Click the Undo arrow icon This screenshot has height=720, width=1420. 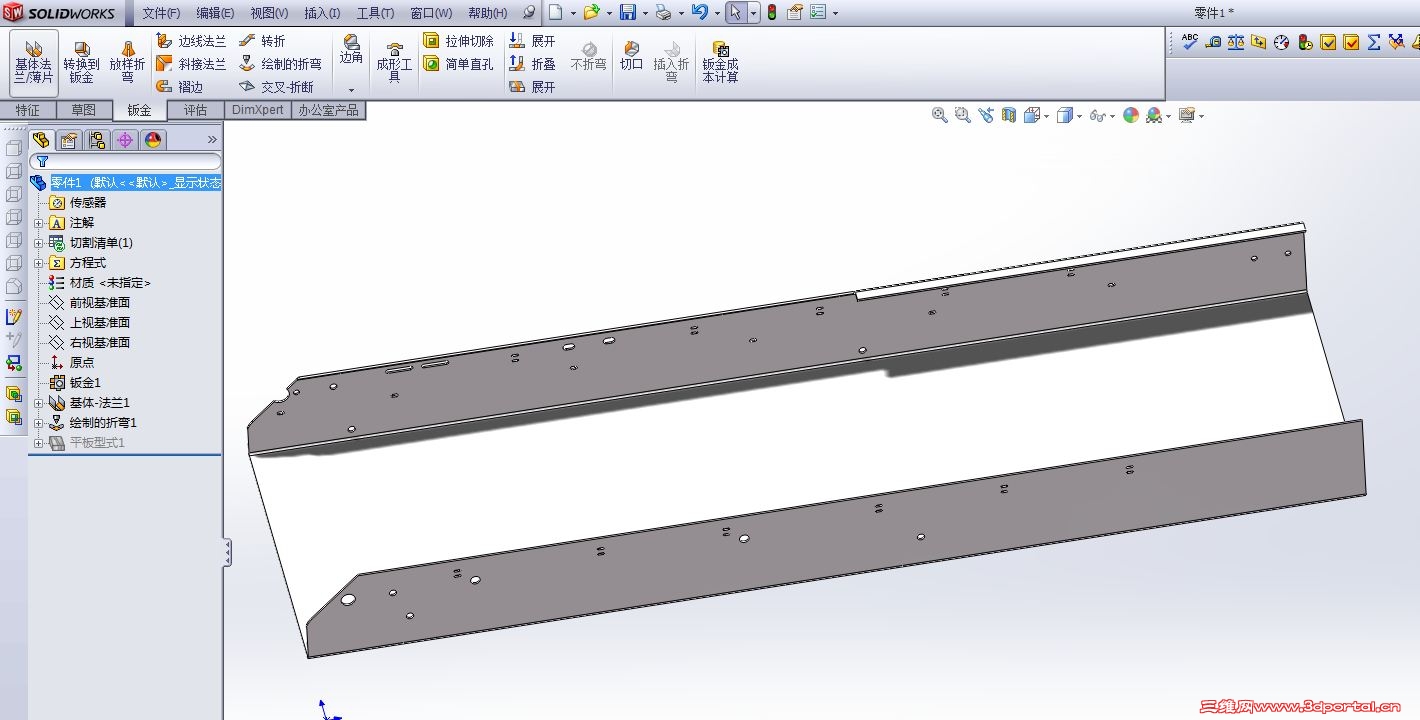tap(699, 12)
